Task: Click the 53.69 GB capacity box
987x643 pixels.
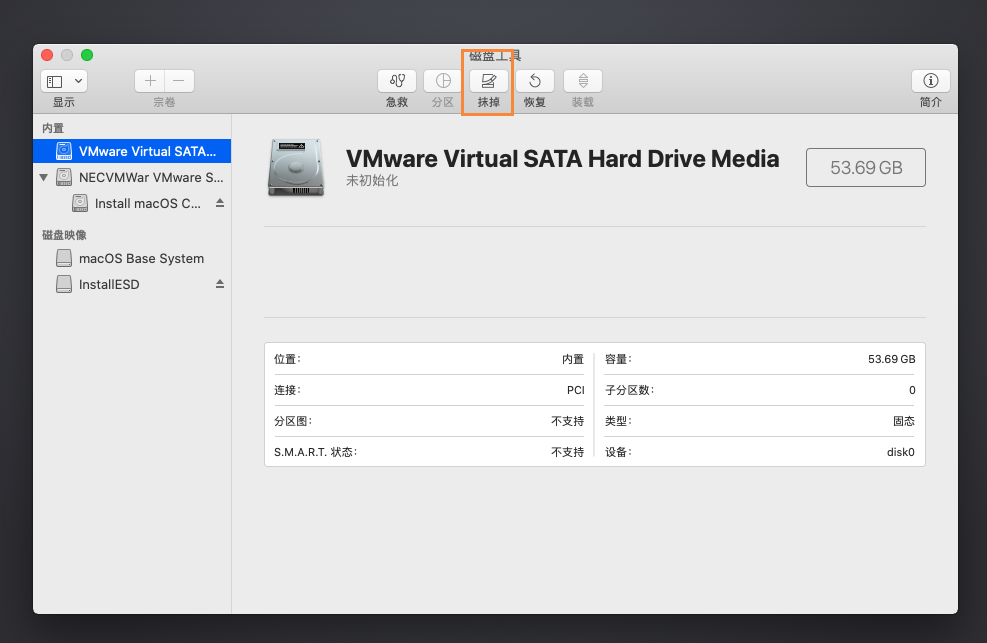Action: pyautogui.click(x=866, y=167)
